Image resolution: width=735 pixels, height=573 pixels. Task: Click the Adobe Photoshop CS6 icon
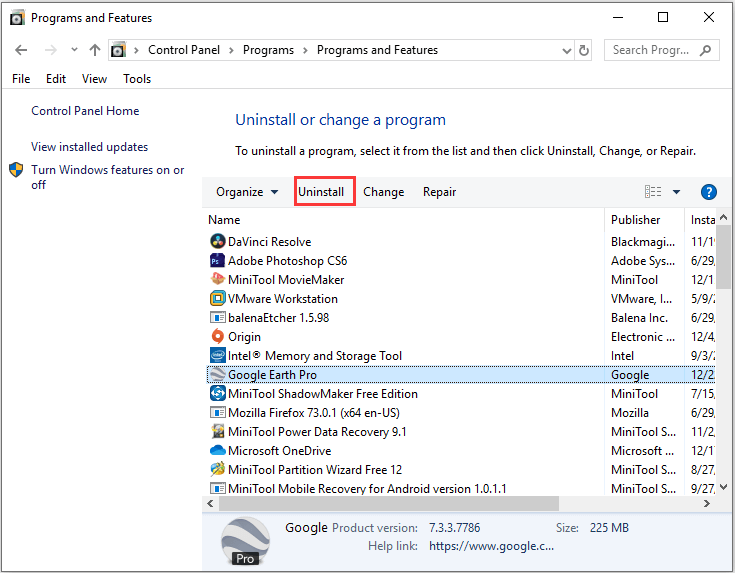coord(218,261)
